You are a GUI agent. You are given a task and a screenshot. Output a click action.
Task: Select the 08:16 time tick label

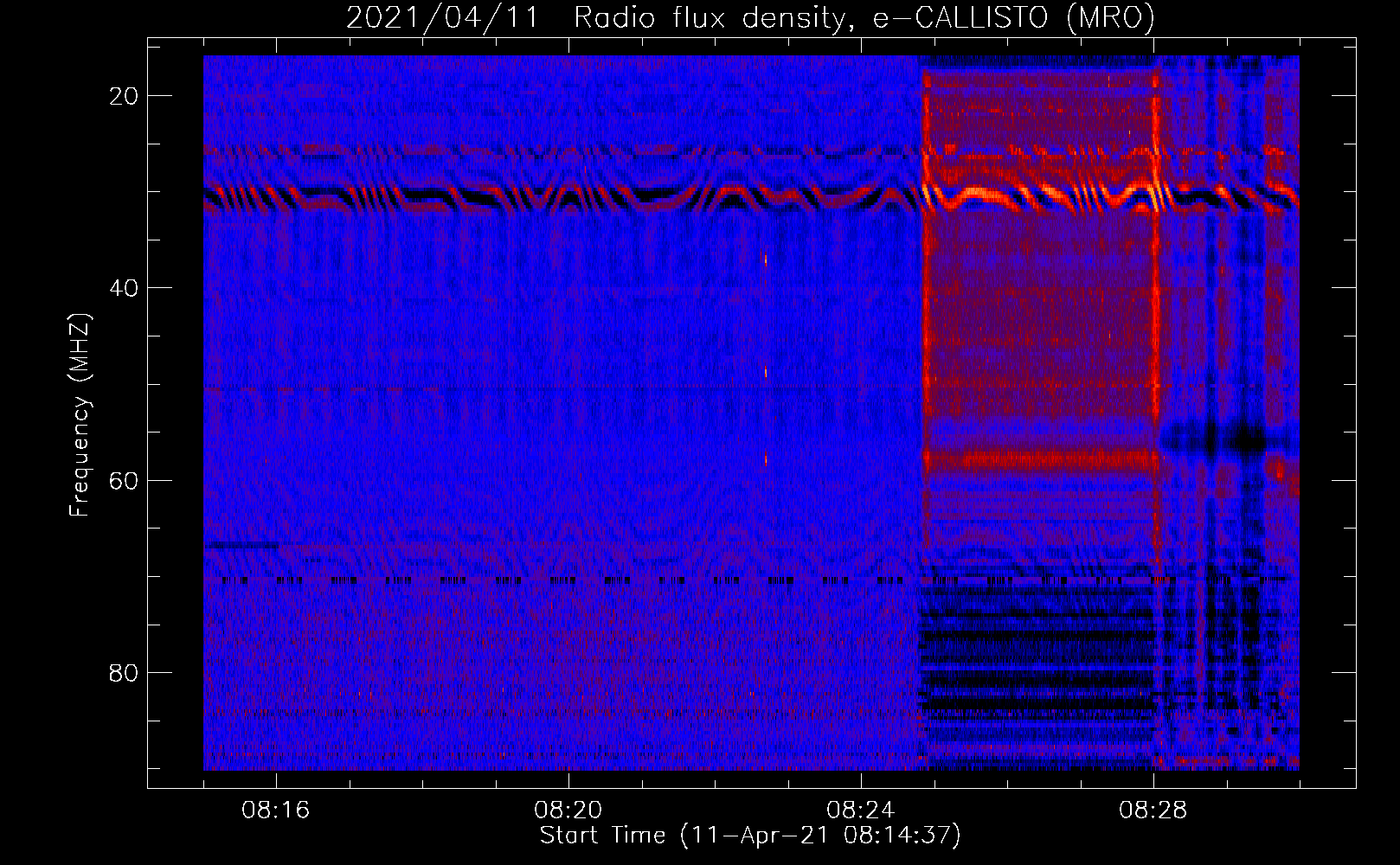click(x=276, y=811)
